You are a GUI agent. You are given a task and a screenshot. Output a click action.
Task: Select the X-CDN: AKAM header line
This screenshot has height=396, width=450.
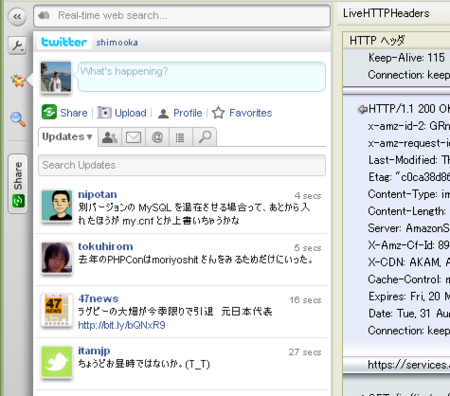409,262
